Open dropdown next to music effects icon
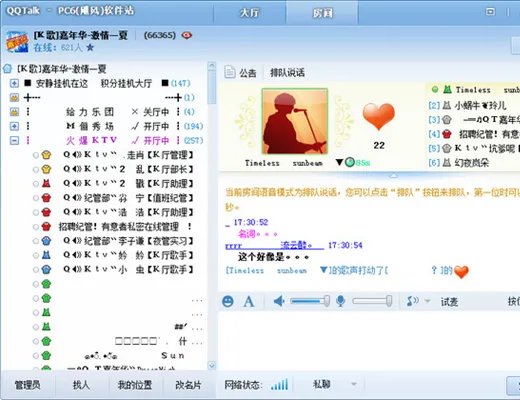This screenshot has width=520, height=400. pyautogui.click(x=427, y=301)
